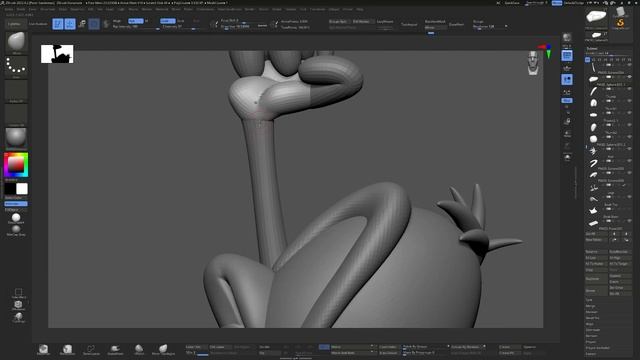Enable Edit mode button
Viewport: 640px width, 360px height.
[58, 24]
